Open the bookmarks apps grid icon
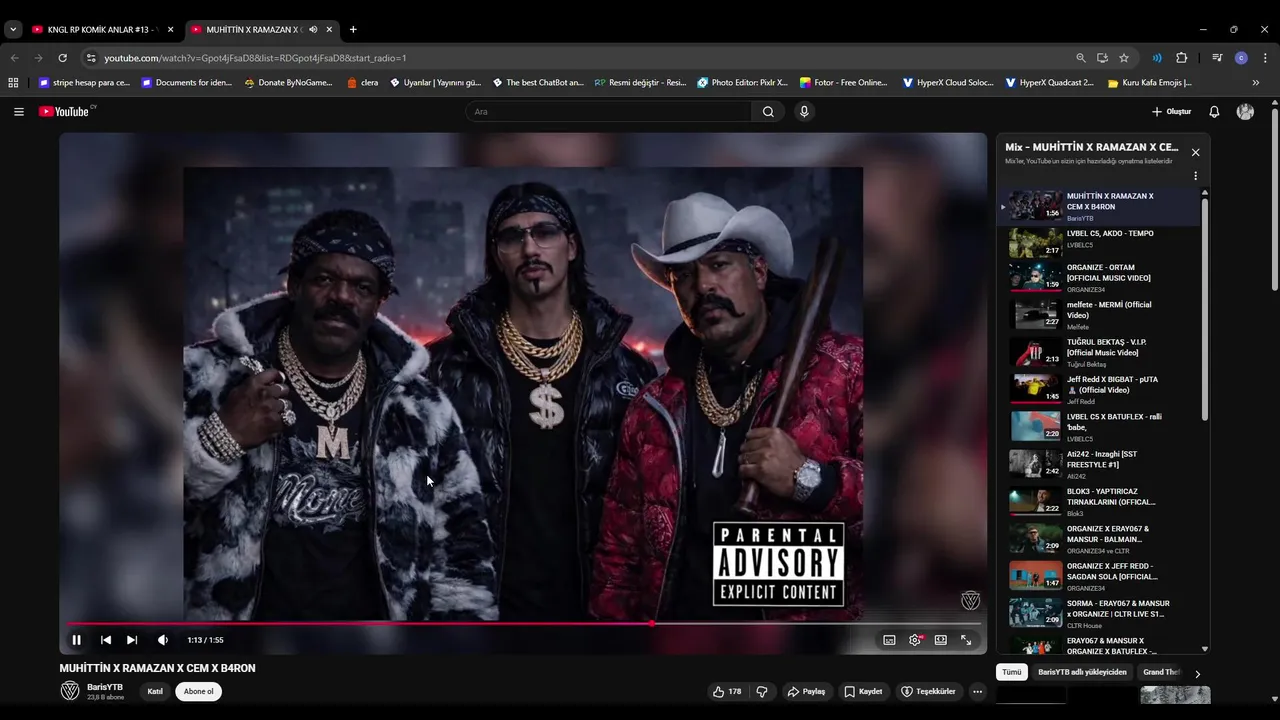Screen dimensions: 1280x720 pyautogui.click(x=13, y=83)
